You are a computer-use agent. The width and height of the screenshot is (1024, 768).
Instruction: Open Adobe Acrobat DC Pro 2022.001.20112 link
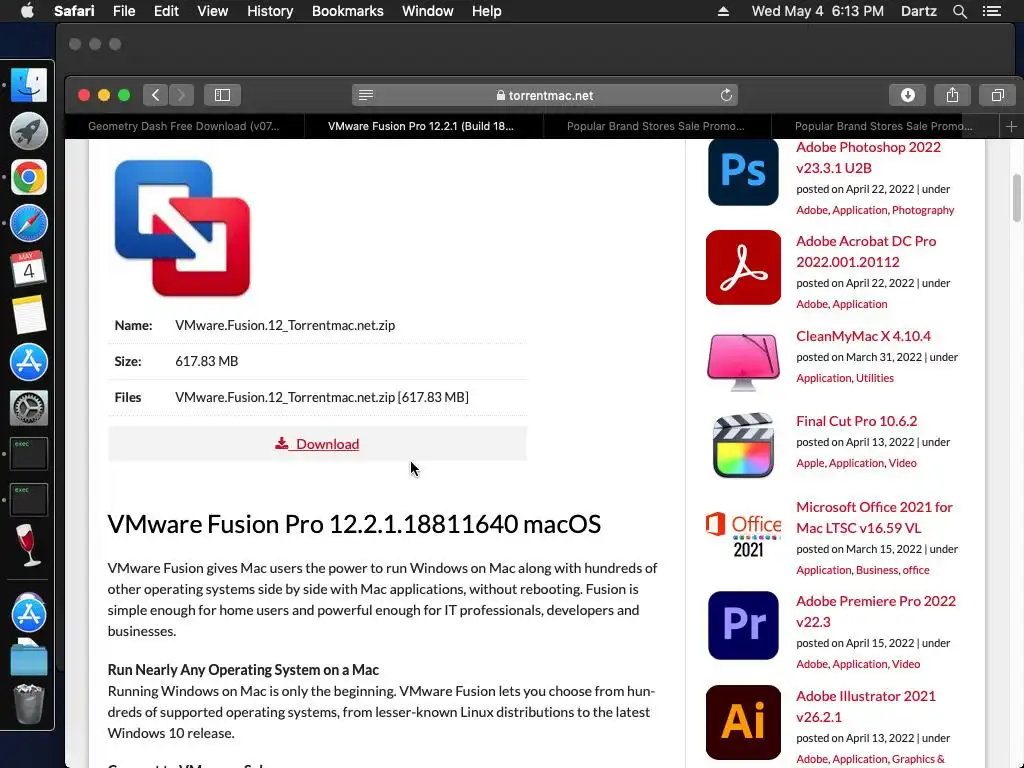pyautogui.click(x=866, y=251)
